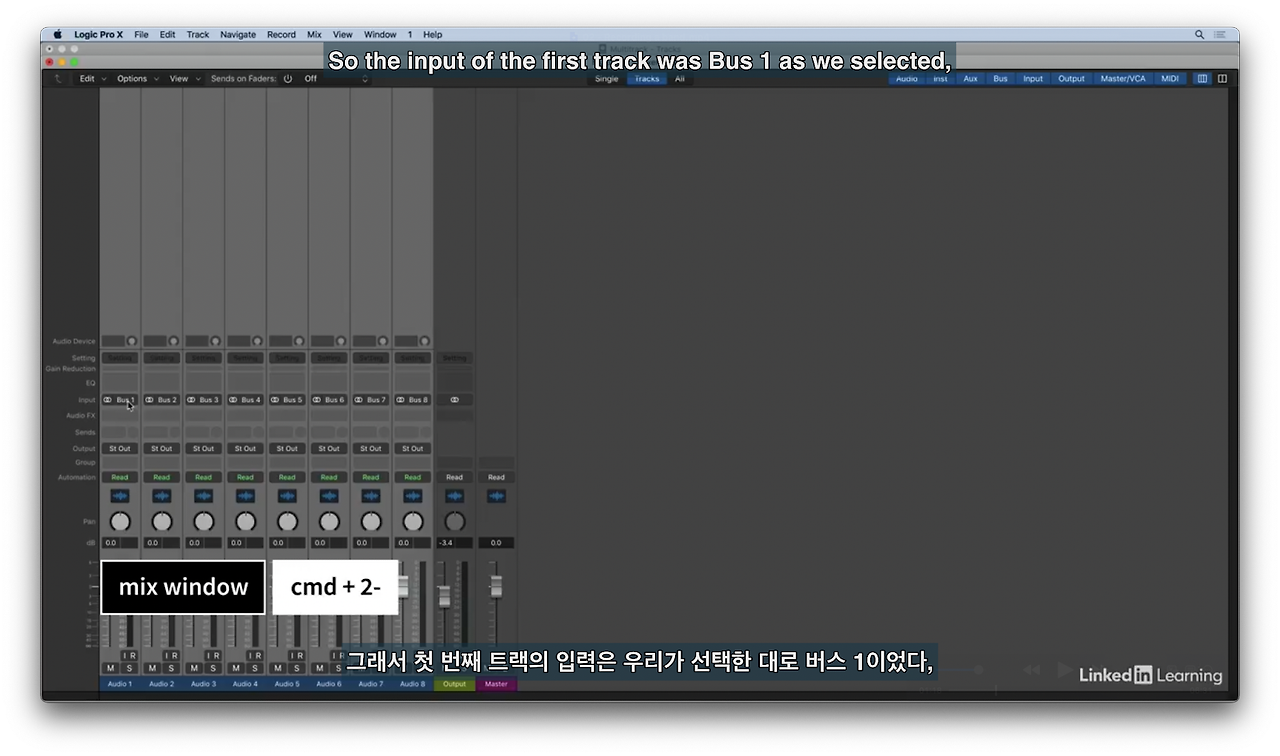Click stereo format icon beside Bus 4
Viewport: 1280px width, 756px height.
(x=234, y=400)
